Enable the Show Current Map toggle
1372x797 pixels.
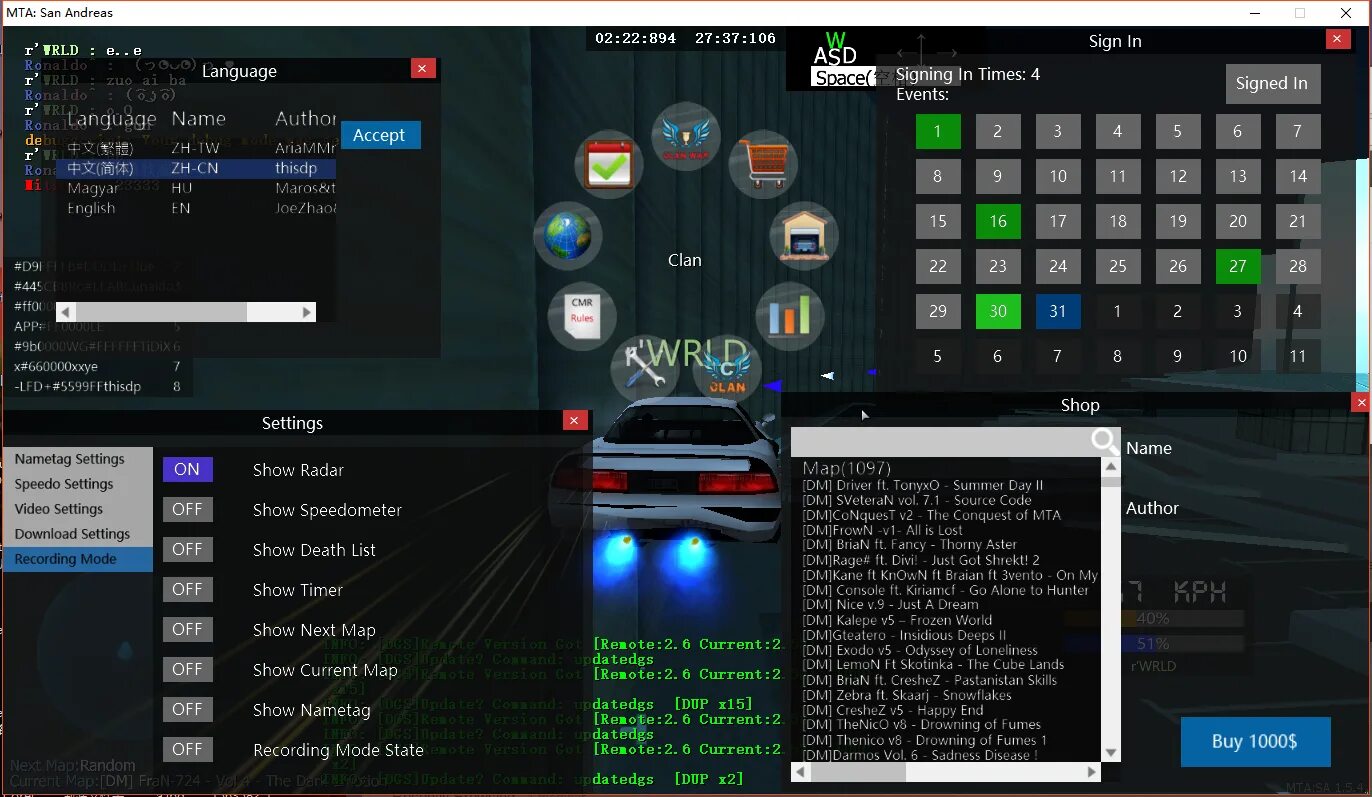pos(188,669)
